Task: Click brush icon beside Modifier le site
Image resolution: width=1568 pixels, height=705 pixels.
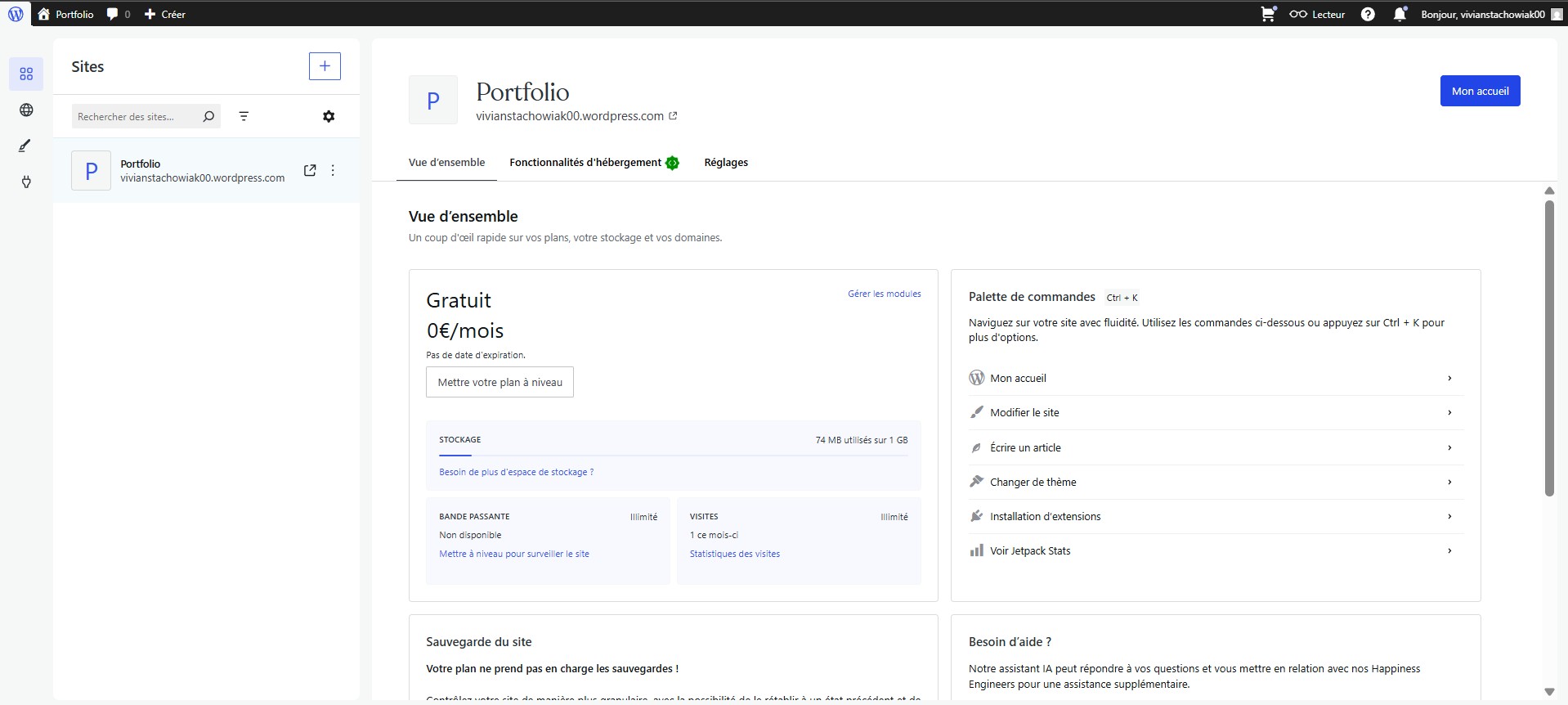Action: point(976,412)
